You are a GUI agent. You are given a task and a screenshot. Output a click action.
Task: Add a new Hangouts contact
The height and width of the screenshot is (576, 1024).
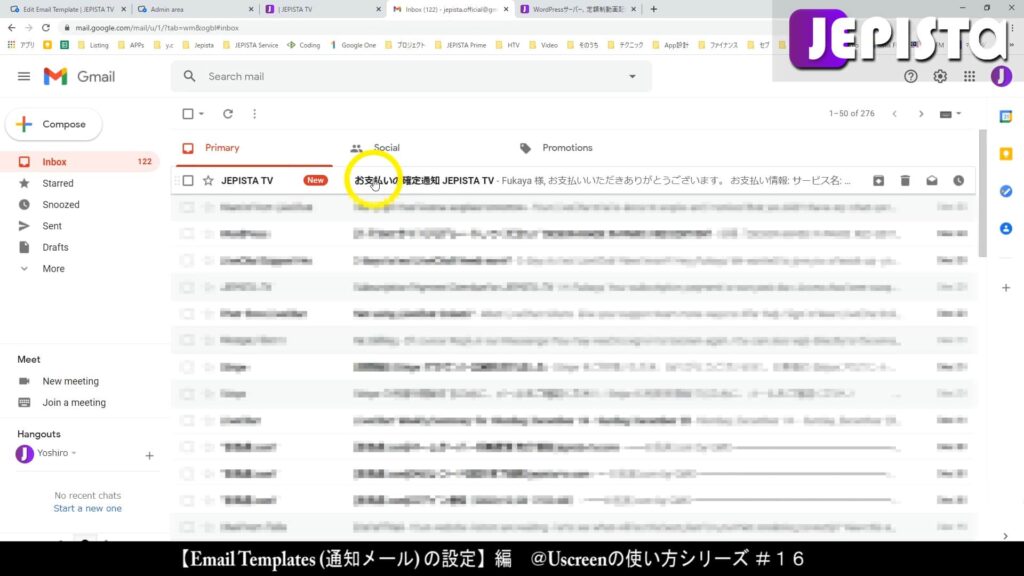click(149, 455)
